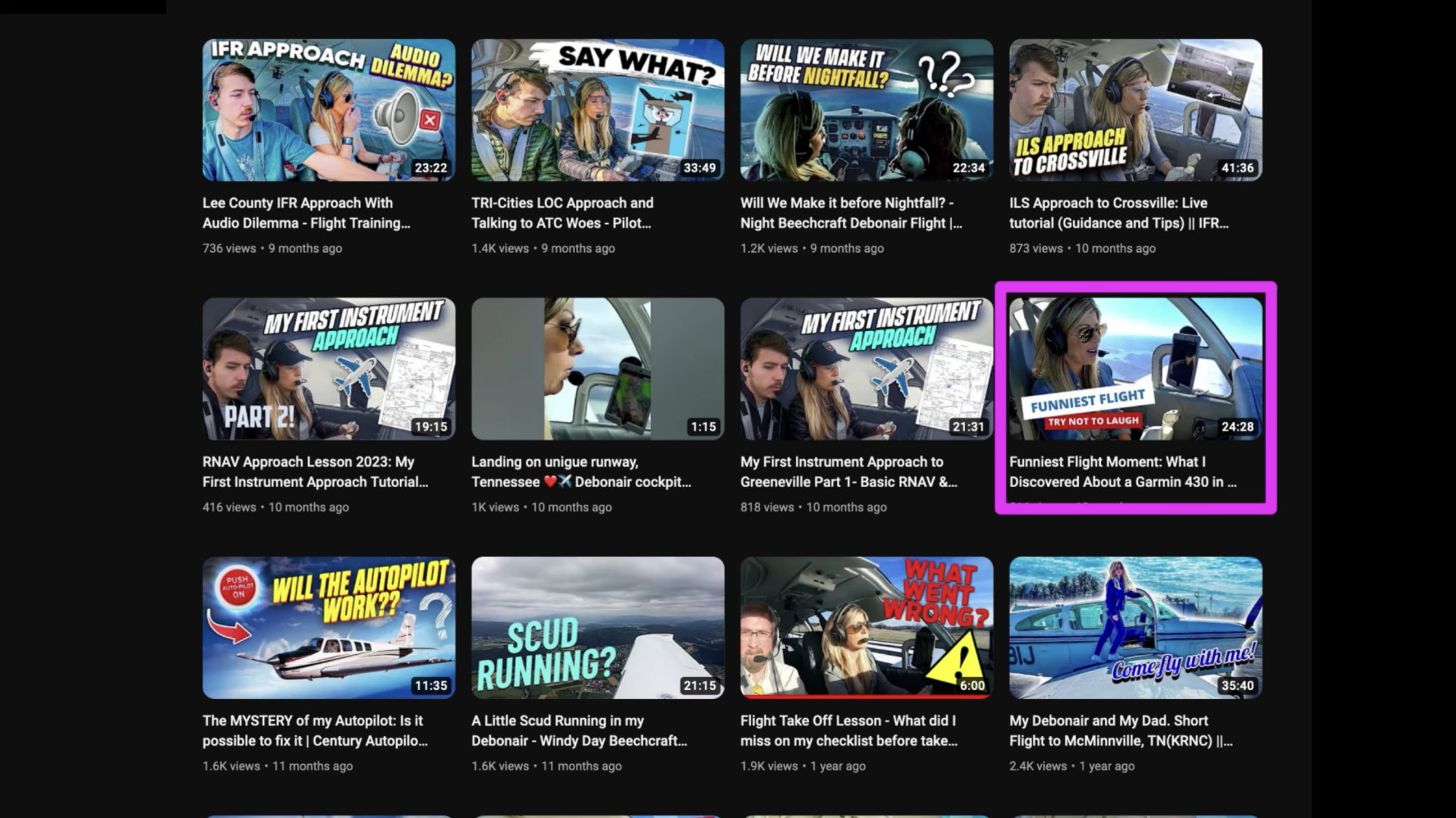Image resolution: width=1456 pixels, height=818 pixels.
Task: Click the 35:40 duration badge
Action: (x=1237, y=685)
